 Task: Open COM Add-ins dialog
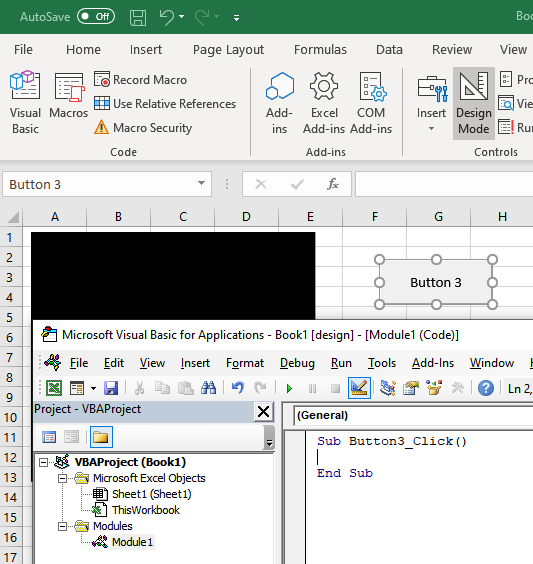coord(371,103)
